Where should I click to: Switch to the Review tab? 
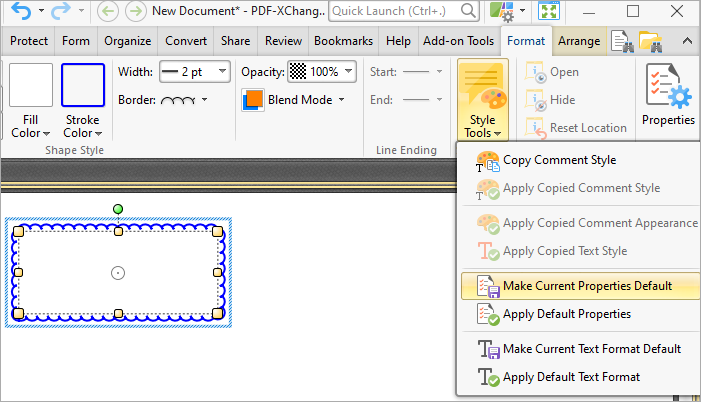(x=283, y=41)
